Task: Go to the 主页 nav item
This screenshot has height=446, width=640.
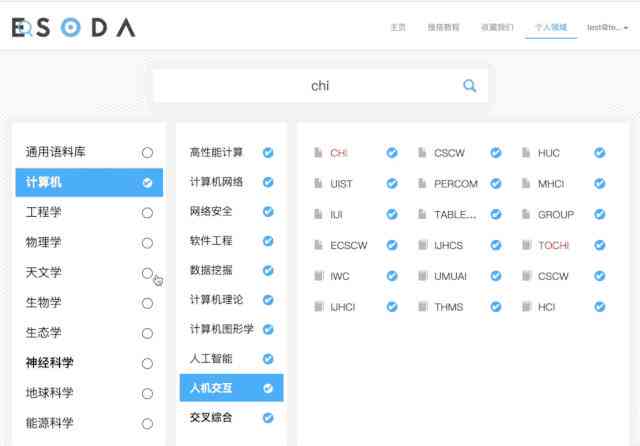Action: (398, 27)
